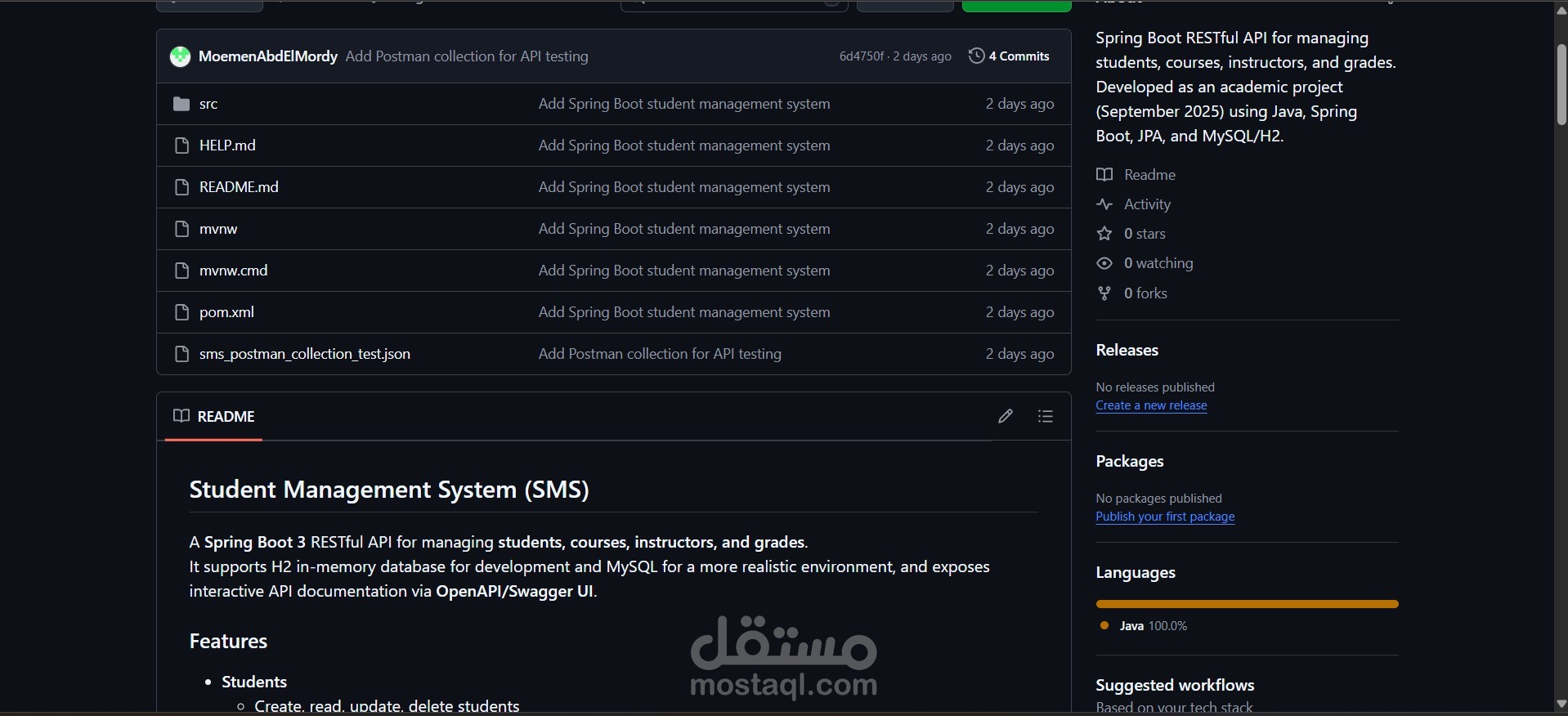Click the book icon beside README tab
The height and width of the screenshot is (716, 1568).
pos(181,416)
